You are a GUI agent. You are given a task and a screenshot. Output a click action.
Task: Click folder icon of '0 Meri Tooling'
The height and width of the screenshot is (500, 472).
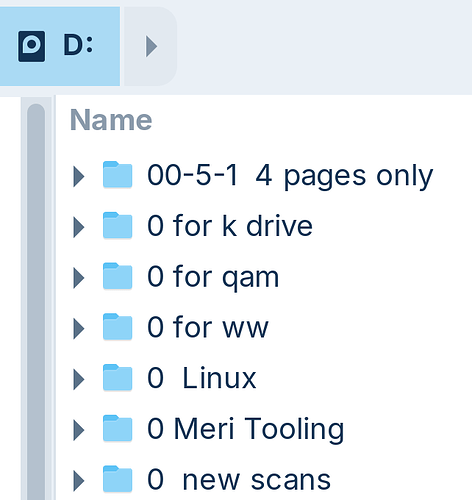[x=117, y=428]
